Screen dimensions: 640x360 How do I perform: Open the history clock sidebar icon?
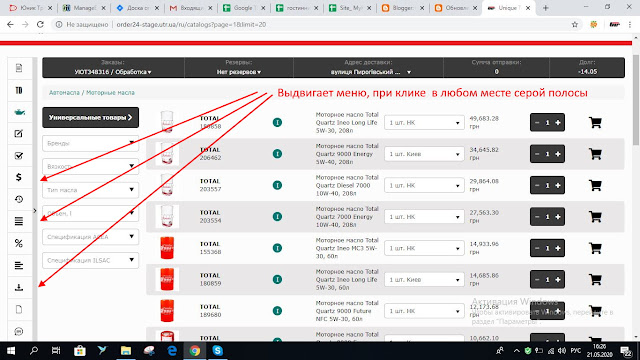(x=19, y=199)
